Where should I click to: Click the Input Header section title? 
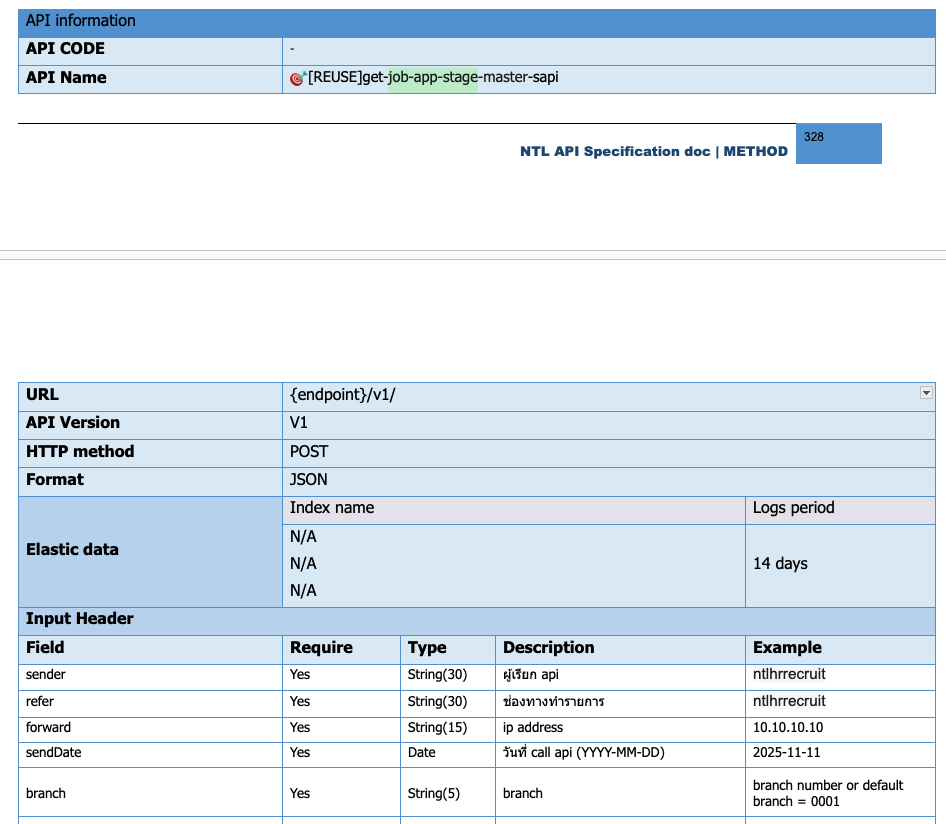pos(80,619)
